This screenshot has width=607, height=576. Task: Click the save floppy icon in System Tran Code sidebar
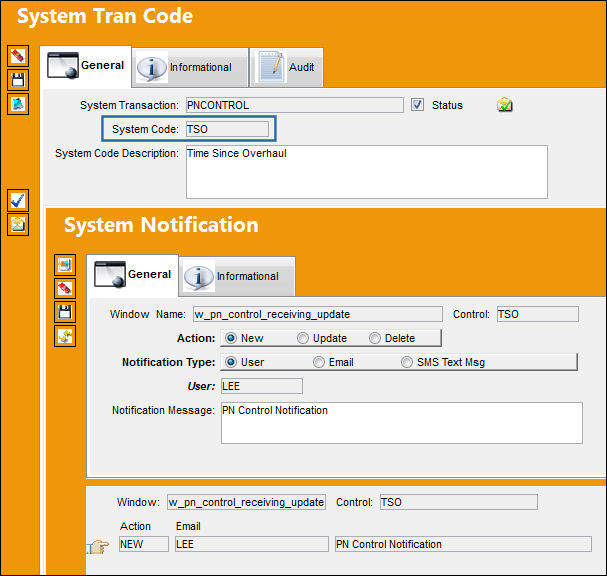coord(18,80)
